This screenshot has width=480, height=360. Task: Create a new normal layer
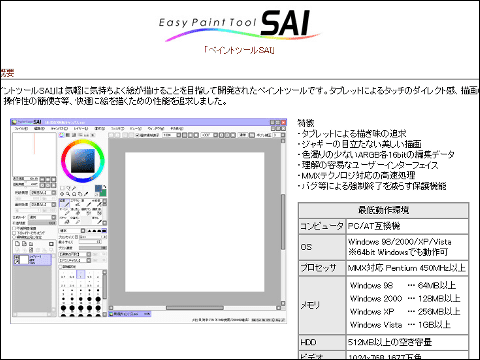(17, 244)
